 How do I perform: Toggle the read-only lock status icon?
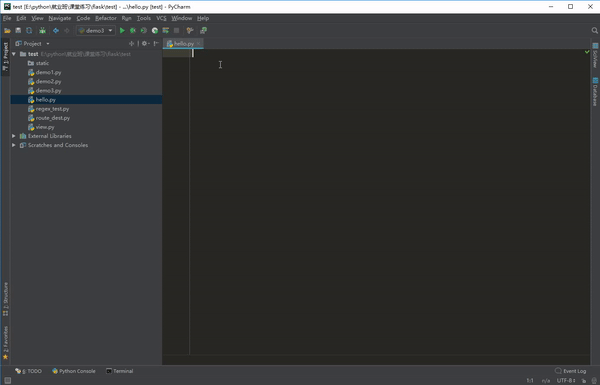click(x=584, y=380)
